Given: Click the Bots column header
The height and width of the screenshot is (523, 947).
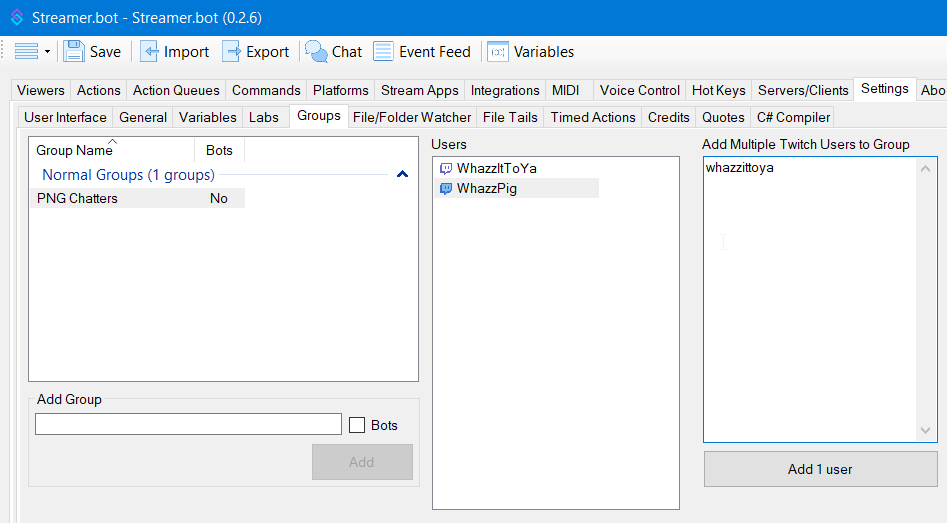Looking at the screenshot, I should click(x=219, y=150).
